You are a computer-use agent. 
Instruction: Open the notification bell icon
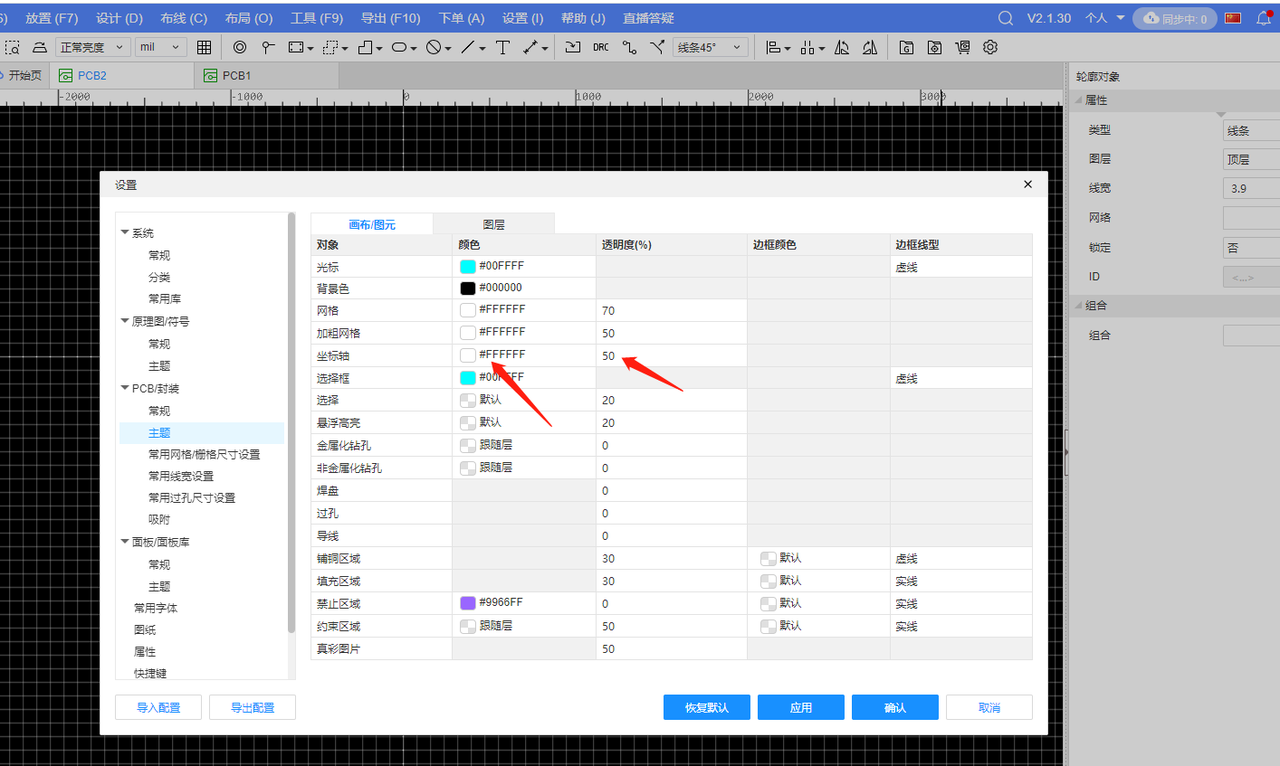[x=1263, y=18]
